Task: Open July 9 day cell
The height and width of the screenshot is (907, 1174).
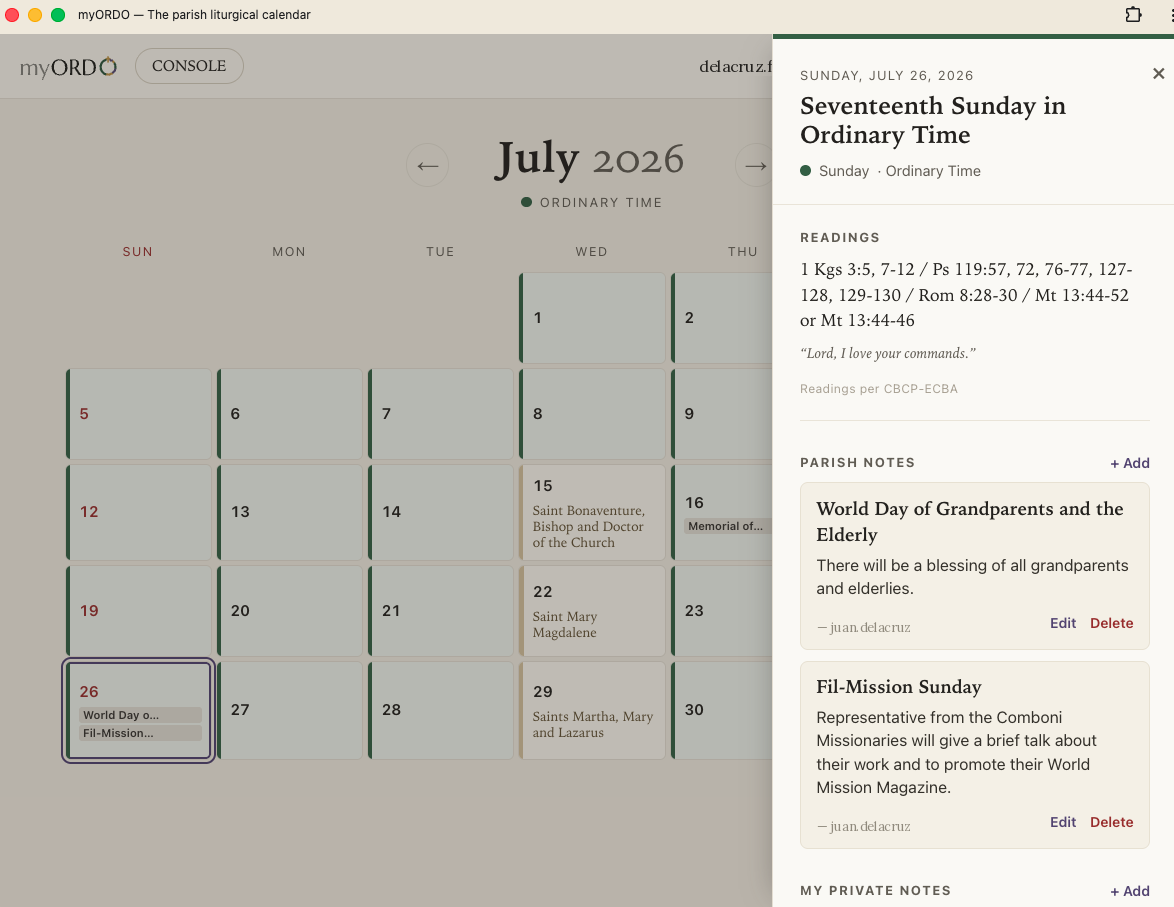Action: click(722, 413)
